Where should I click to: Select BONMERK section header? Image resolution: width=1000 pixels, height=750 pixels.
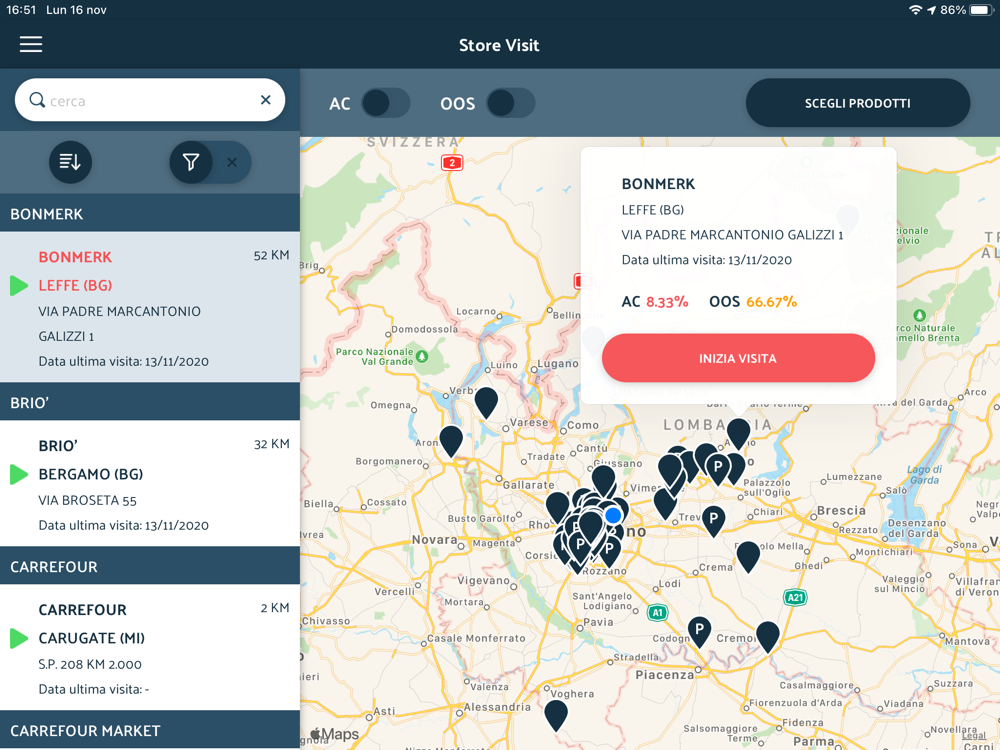tap(150, 214)
